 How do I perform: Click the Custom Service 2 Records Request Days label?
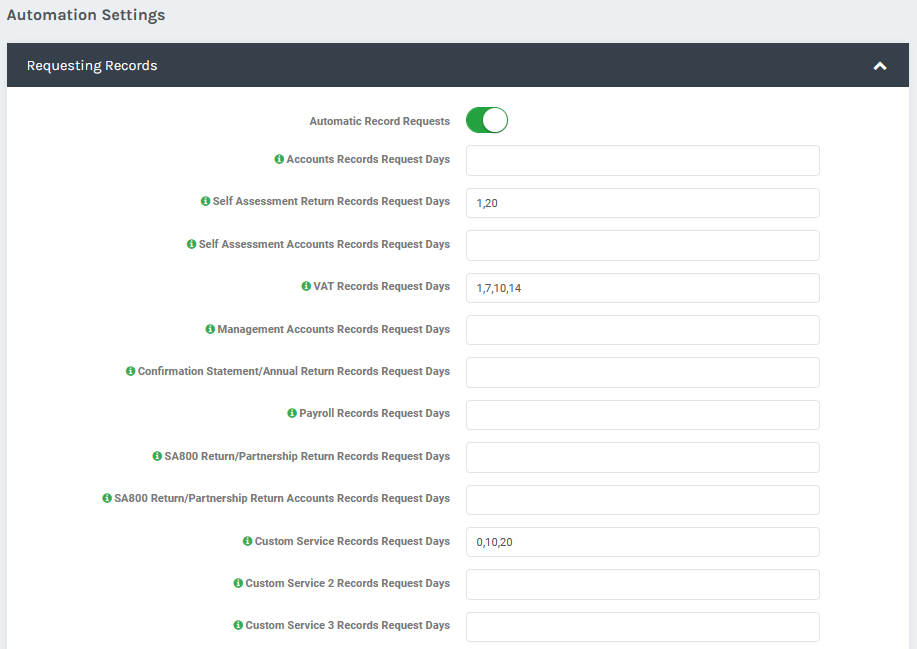[347, 584]
